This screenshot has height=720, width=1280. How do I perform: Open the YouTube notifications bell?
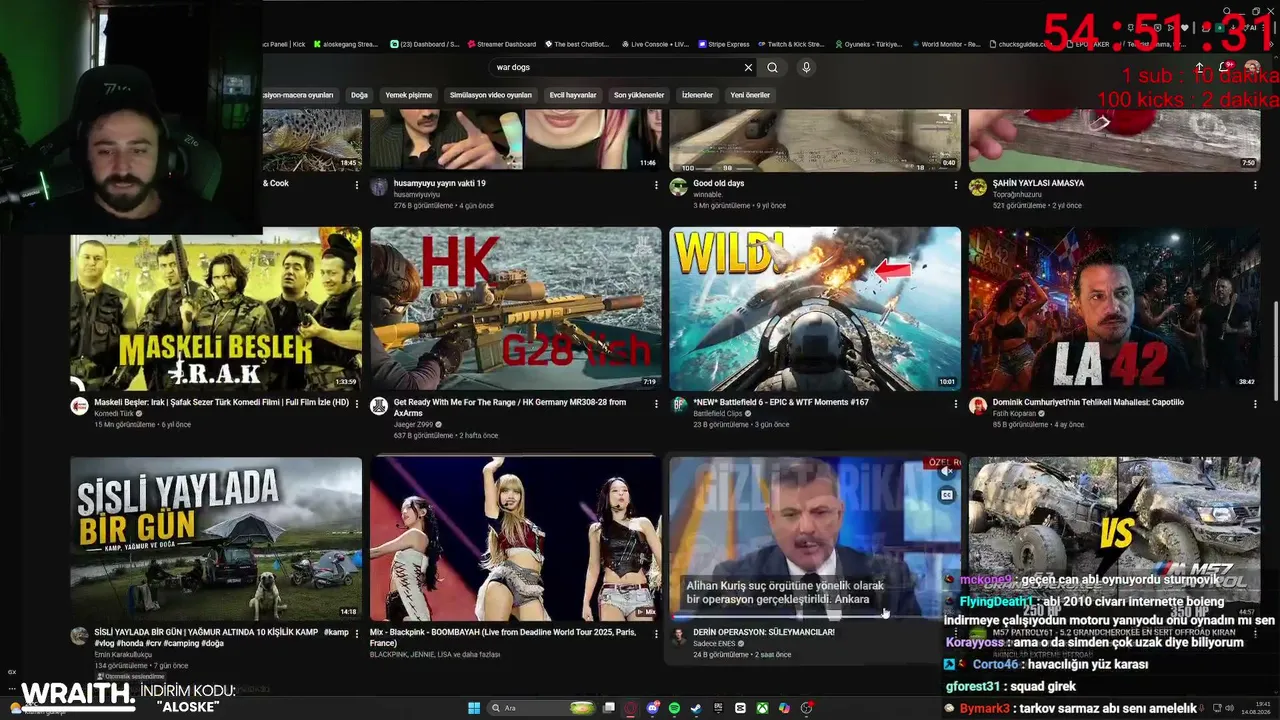[x=1226, y=67]
